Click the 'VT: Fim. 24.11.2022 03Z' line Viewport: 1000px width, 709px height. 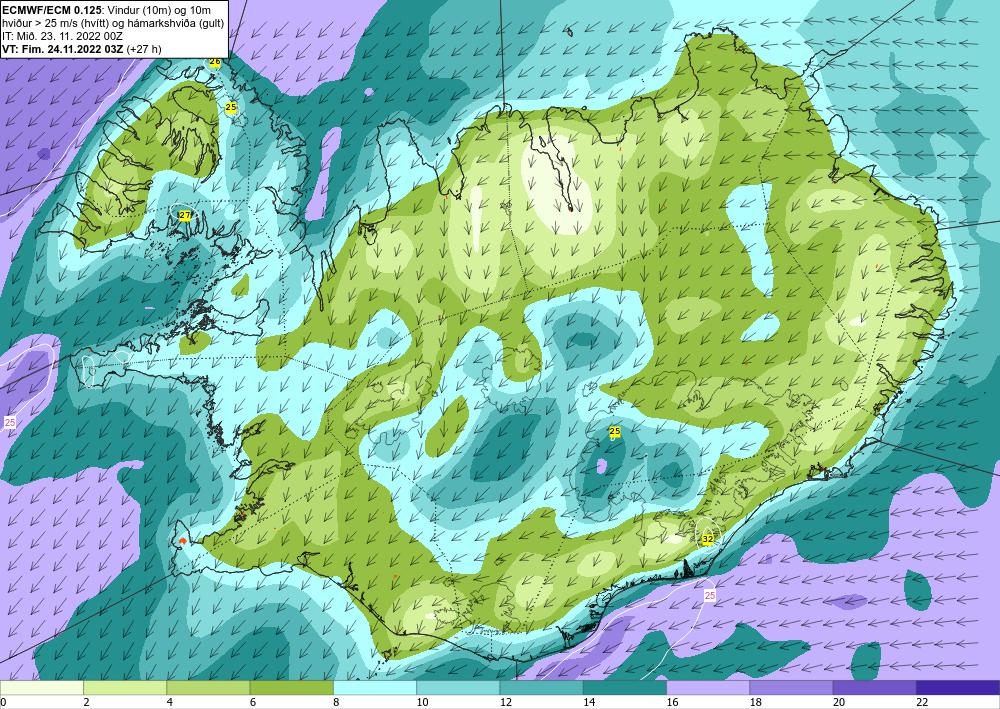click(x=82, y=49)
